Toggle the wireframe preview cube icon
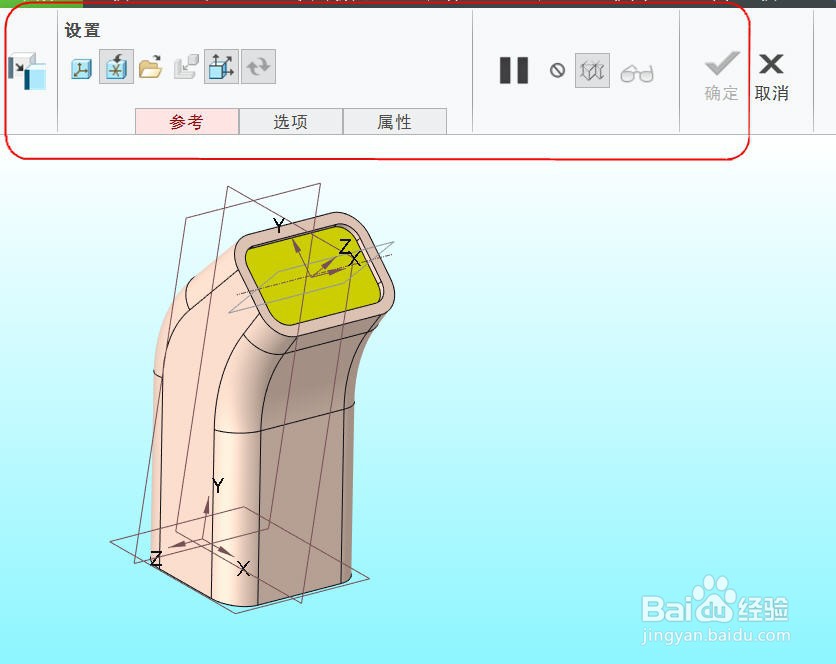The image size is (836, 664). pyautogui.click(x=592, y=70)
